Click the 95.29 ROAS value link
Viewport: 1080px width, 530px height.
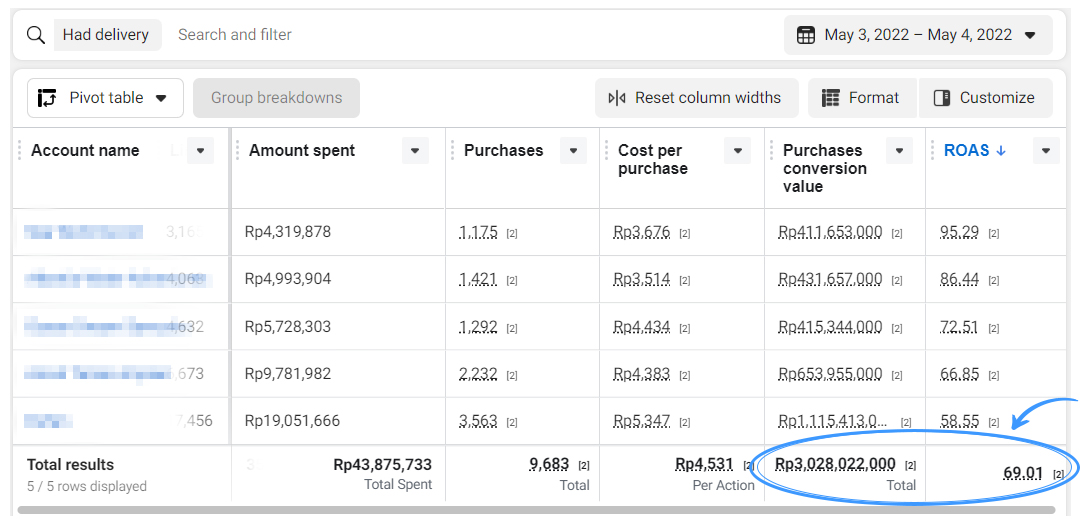[x=959, y=232]
